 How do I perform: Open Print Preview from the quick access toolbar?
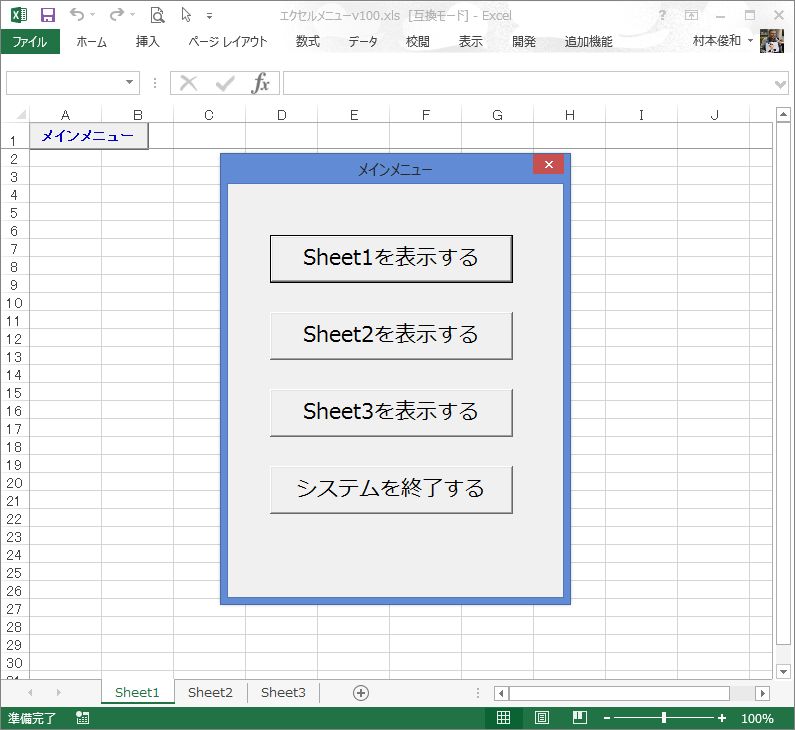click(157, 15)
